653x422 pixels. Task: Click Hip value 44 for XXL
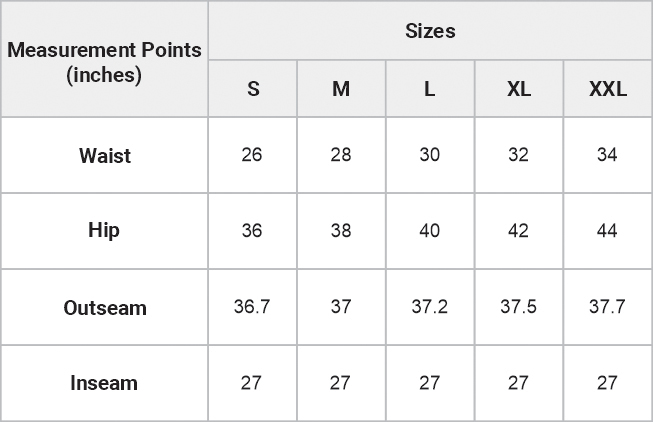tap(607, 231)
